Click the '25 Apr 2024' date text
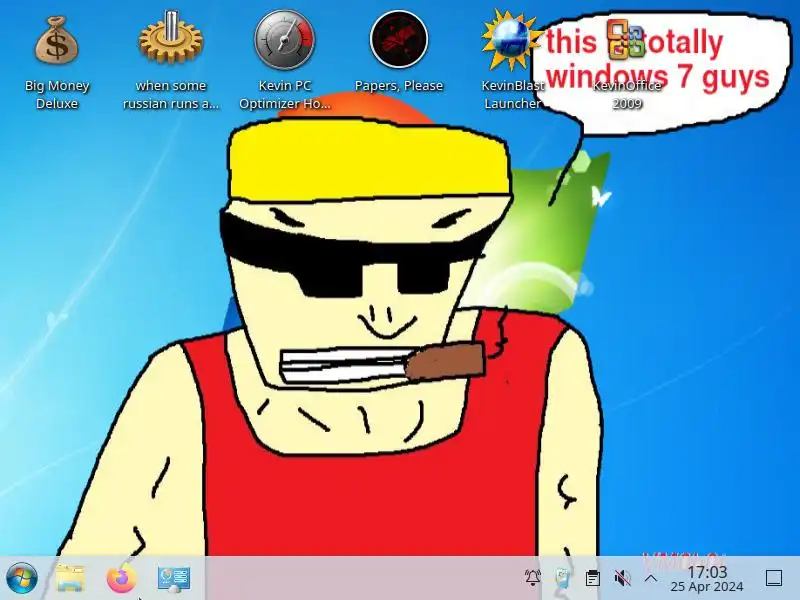 point(707,587)
